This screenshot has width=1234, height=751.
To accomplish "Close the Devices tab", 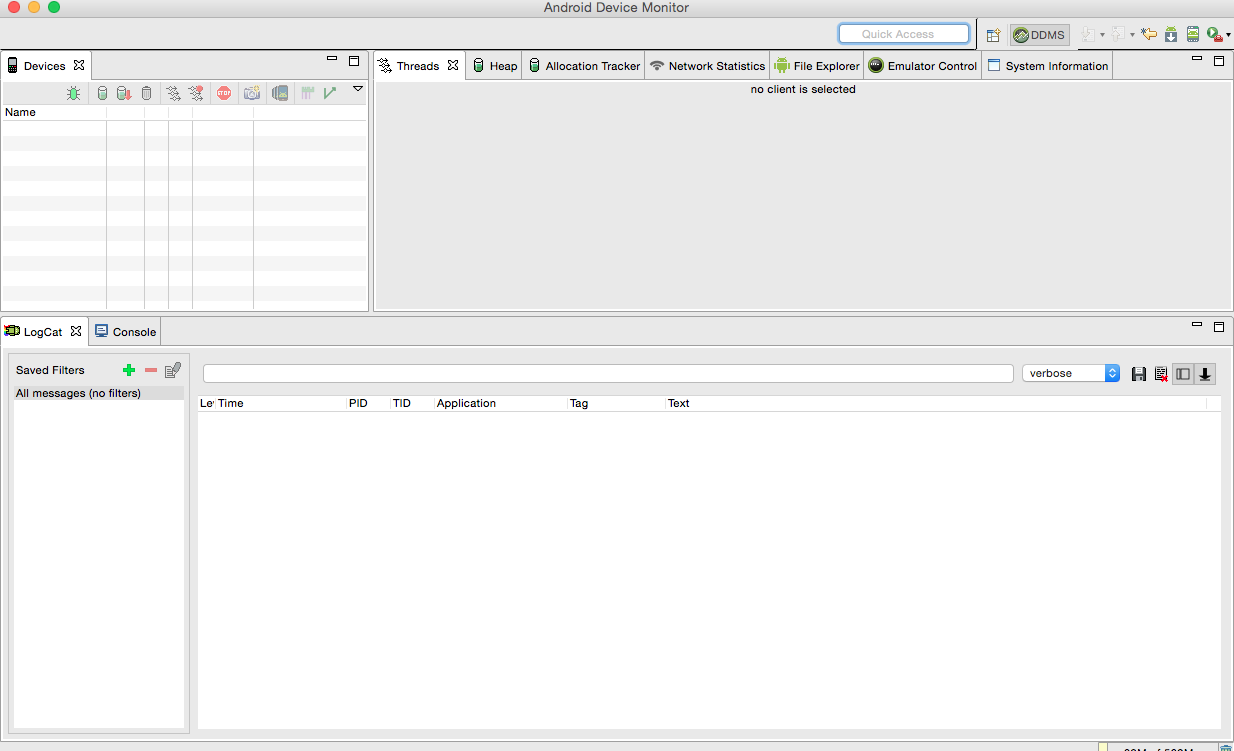I will pos(78,65).
